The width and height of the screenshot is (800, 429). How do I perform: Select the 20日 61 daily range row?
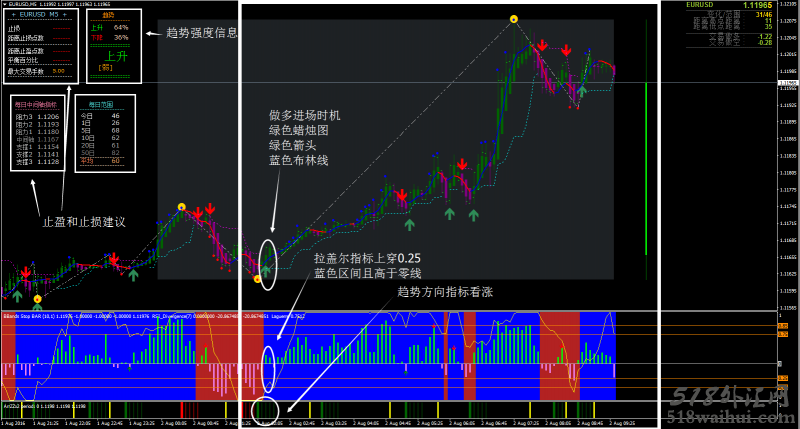click(x=100, y=145)
